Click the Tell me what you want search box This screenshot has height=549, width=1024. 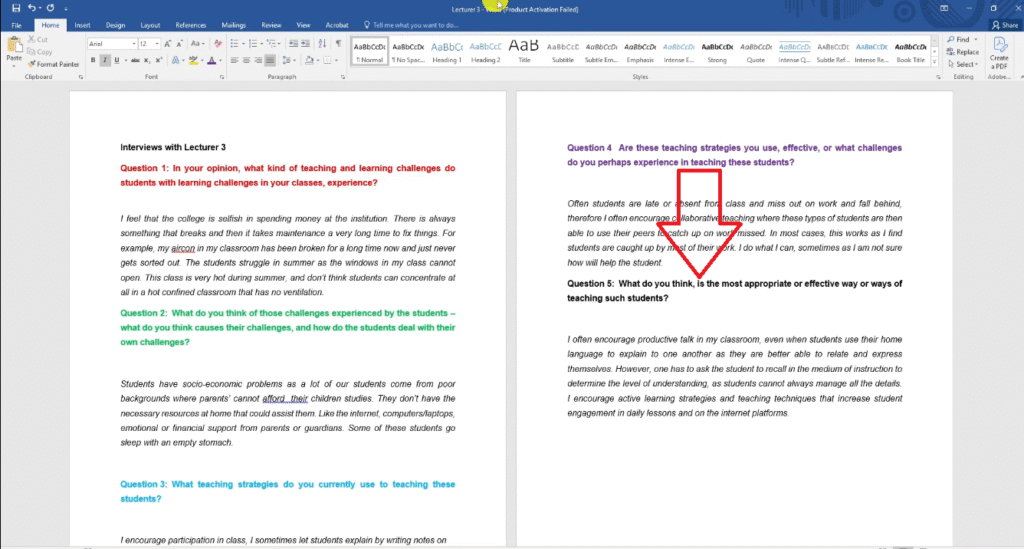click(417, 24)
